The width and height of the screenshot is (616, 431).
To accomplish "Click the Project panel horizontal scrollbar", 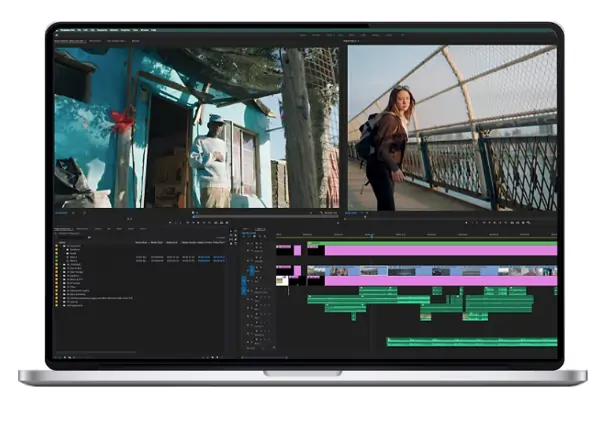I will click(96, 352).
